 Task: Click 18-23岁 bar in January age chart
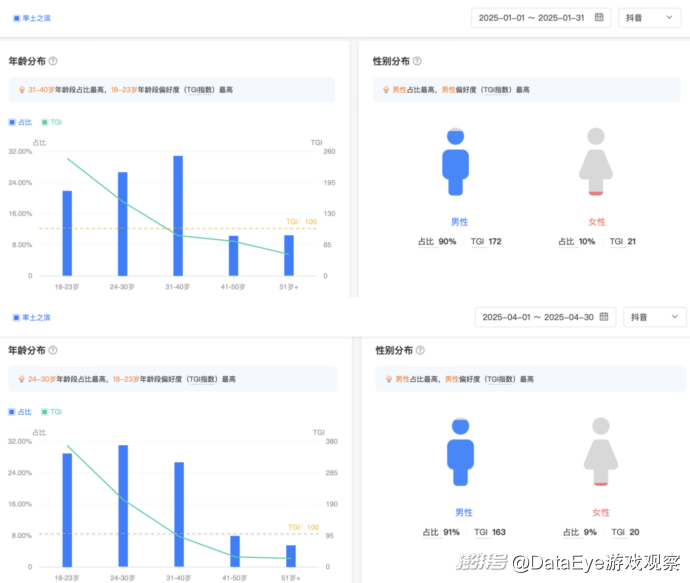pos(67,233)
